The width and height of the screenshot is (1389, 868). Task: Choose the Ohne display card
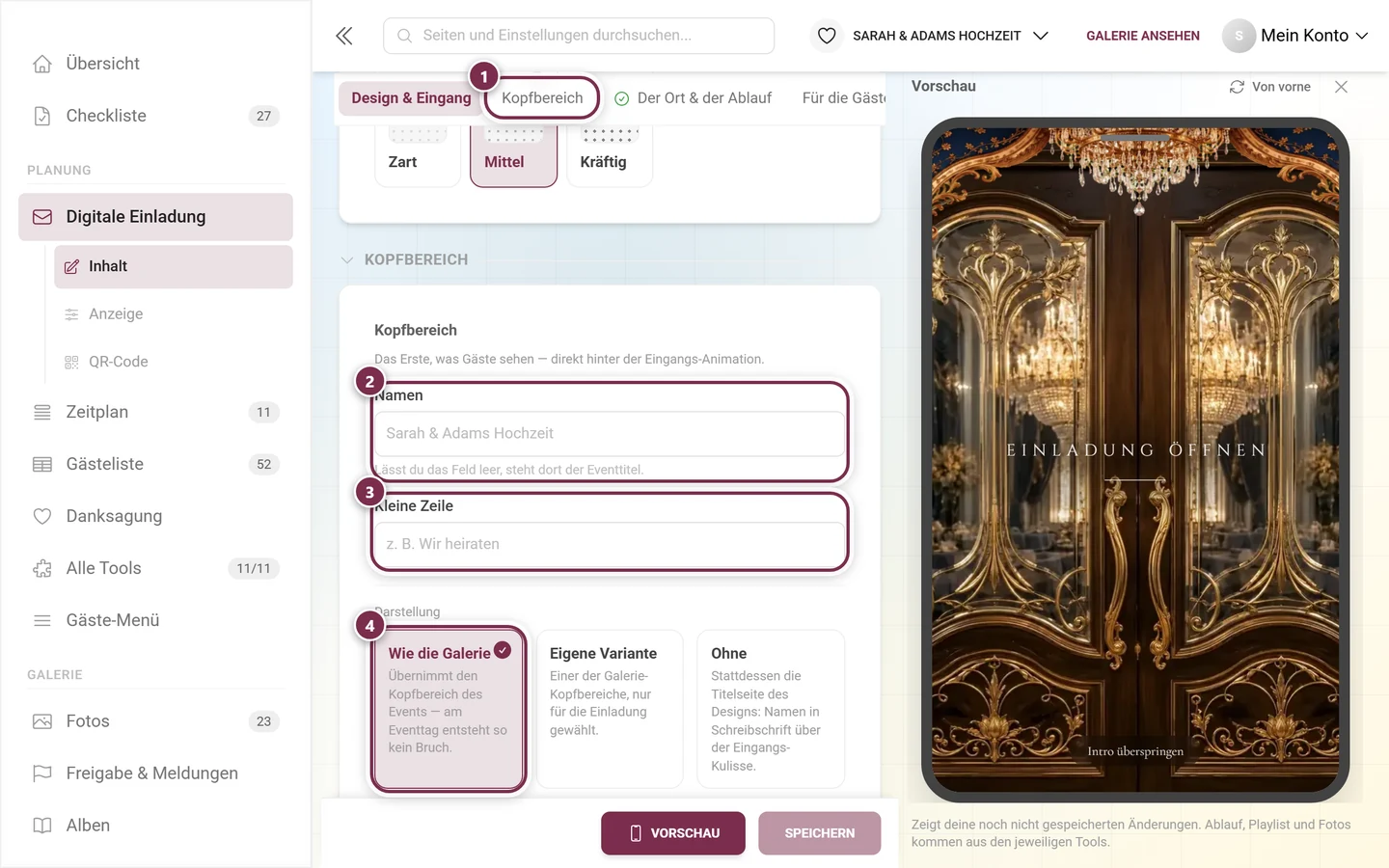point(771,709)
